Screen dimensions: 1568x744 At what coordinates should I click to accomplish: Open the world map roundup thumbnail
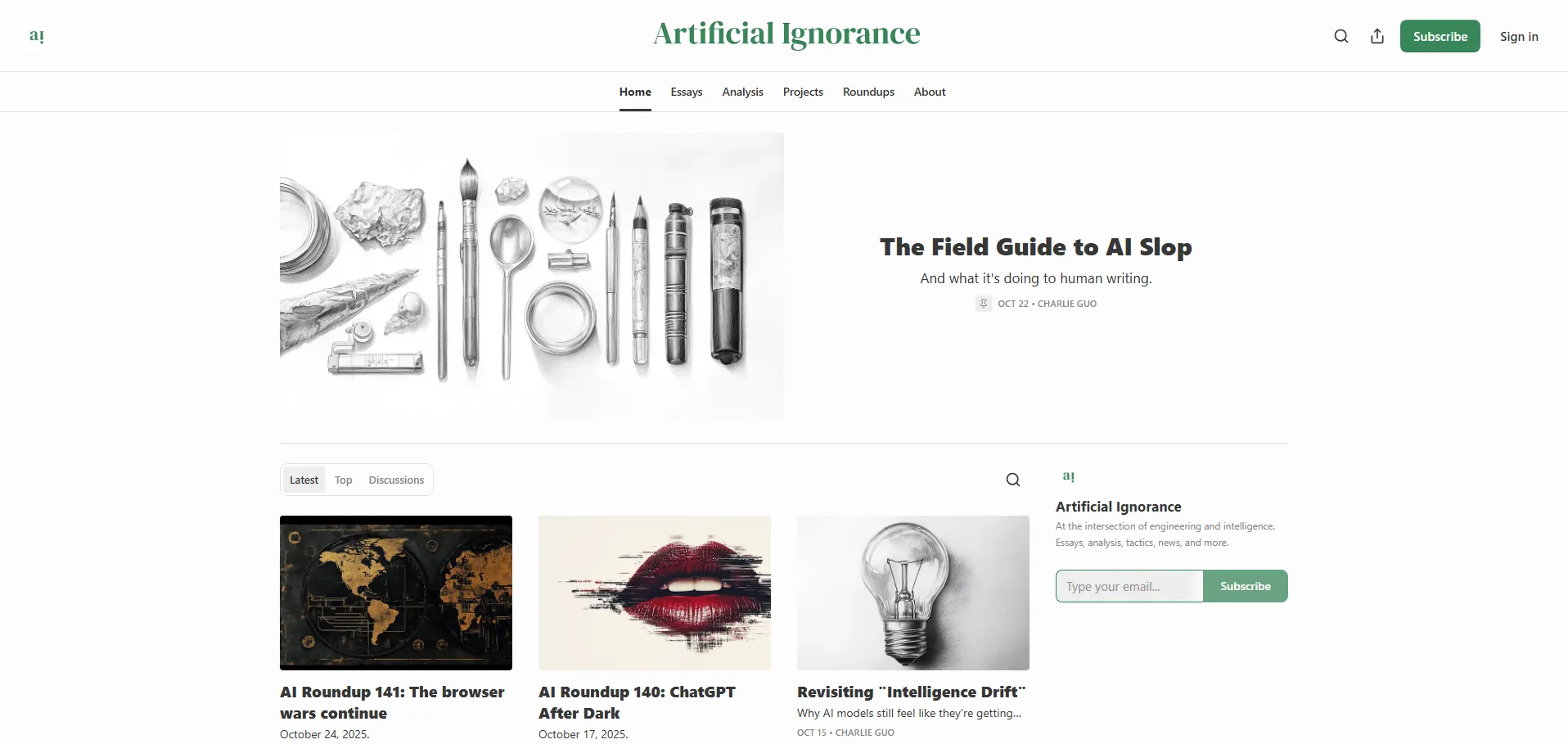pyautogui.click(x=396, y=593)
